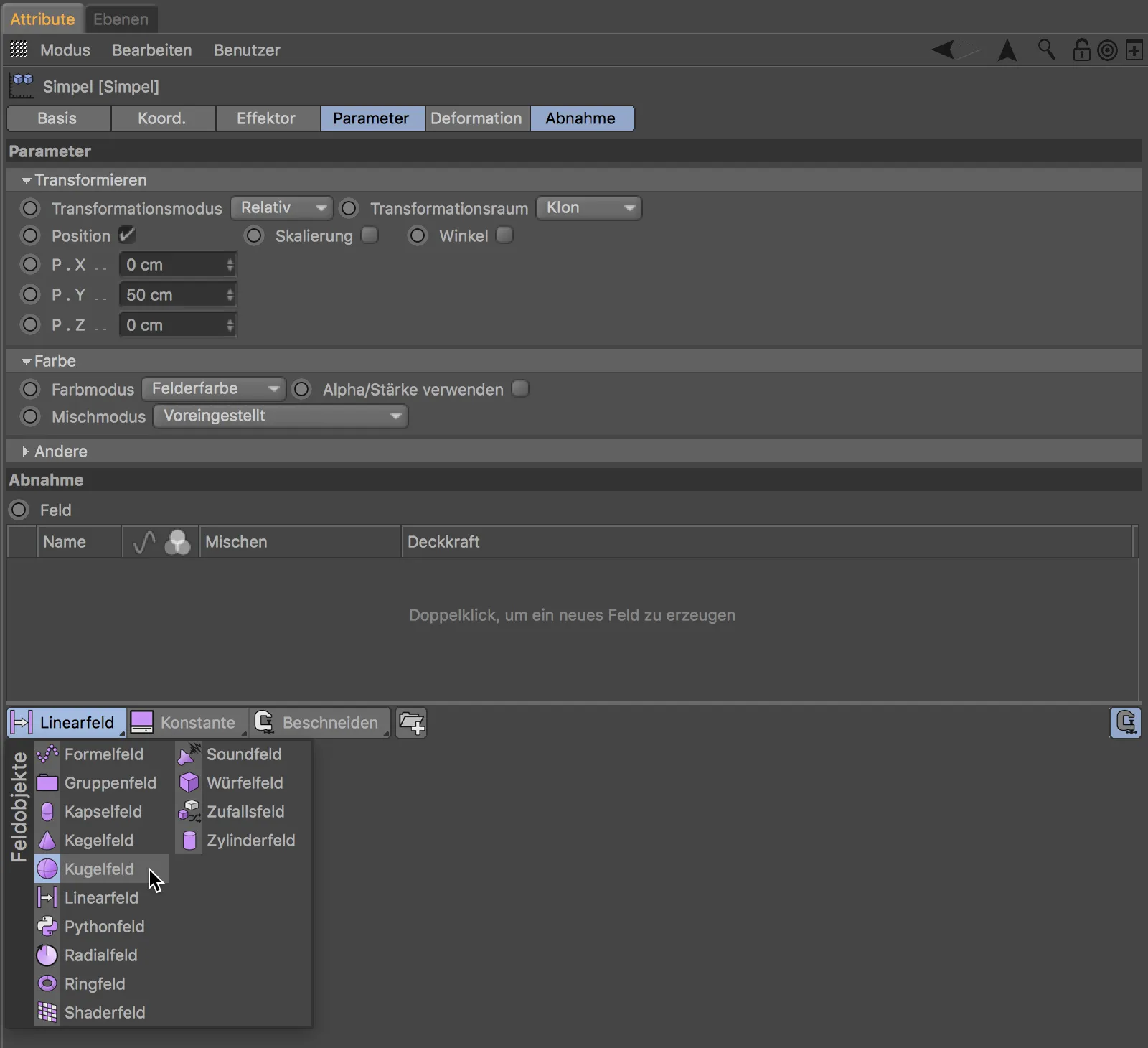Switch to the Basis tab

[58, 118]
